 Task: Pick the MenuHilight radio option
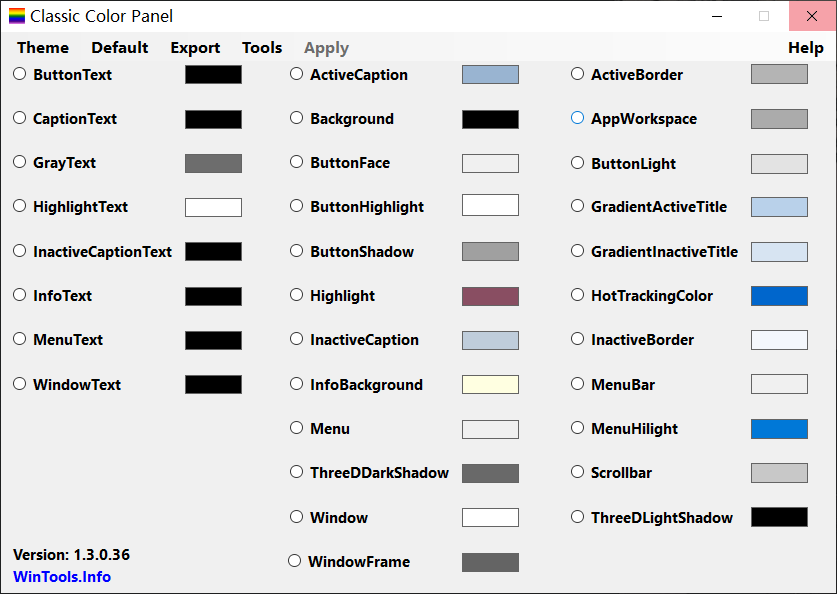(x=577, y=428)
